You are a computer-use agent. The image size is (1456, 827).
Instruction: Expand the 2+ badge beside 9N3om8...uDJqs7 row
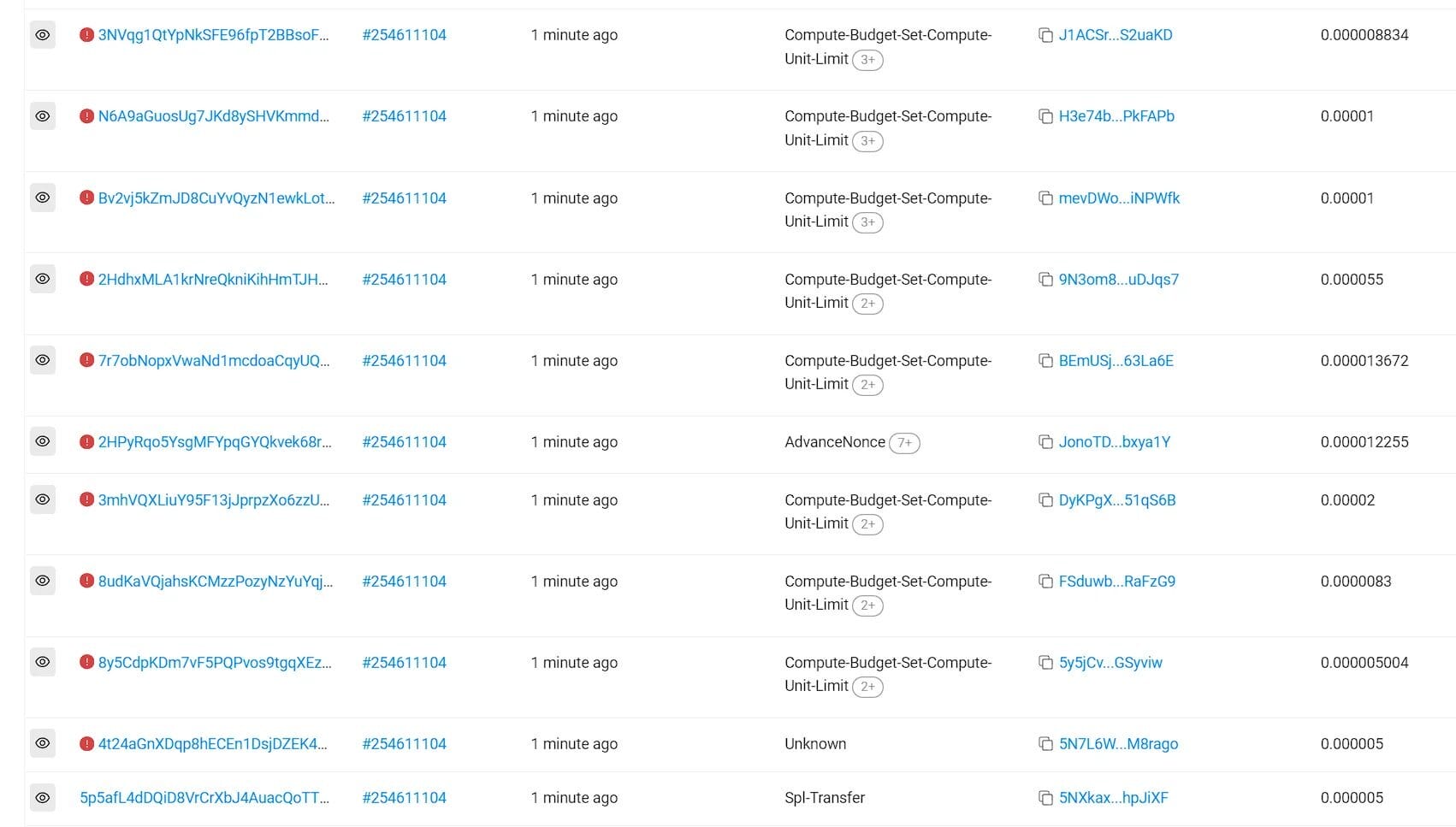tap(868, 303)
